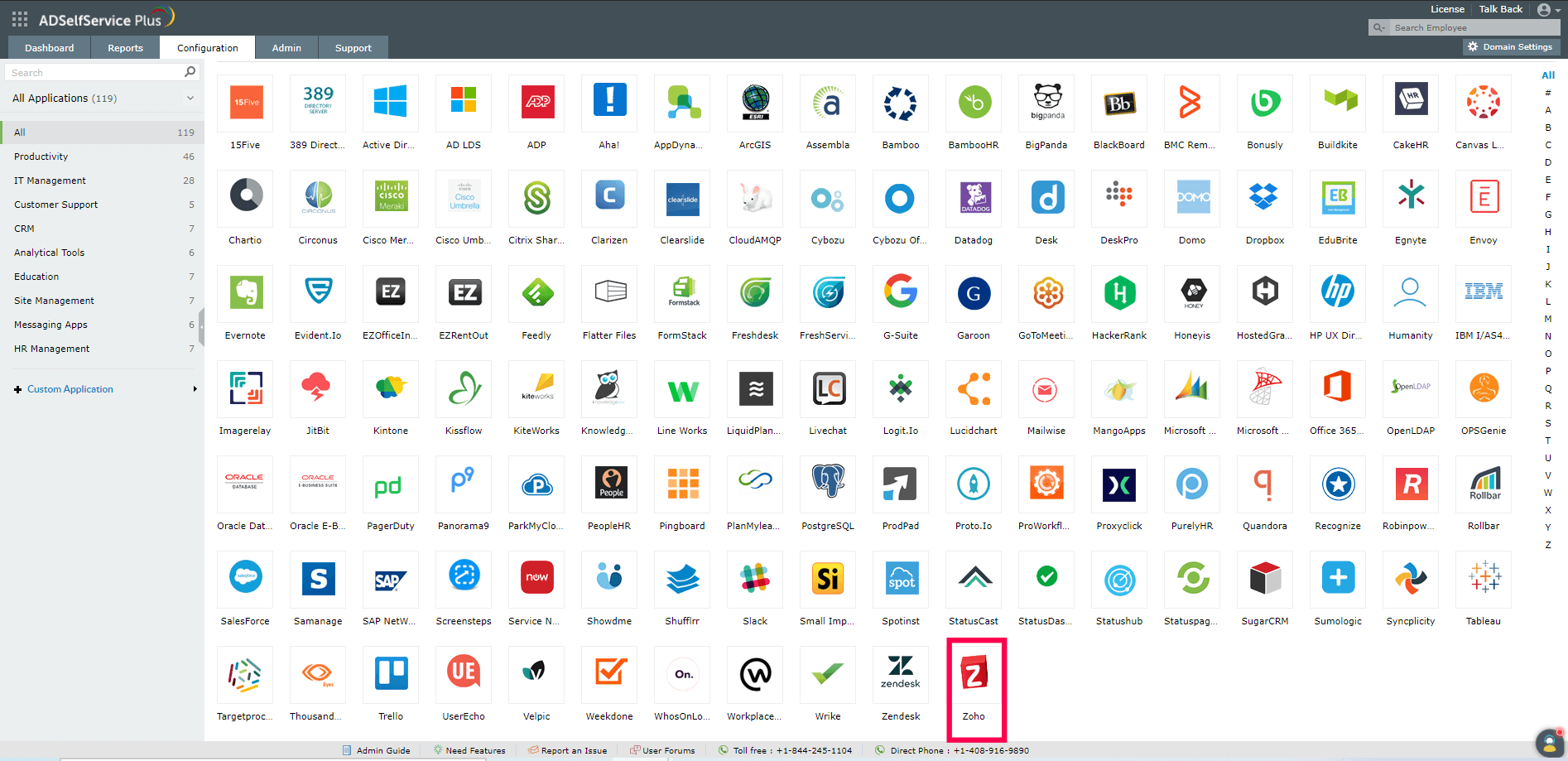This screenshot has width=1568, height=761.
Task: Switch to the Reports tab
Action: coord(125,48)
